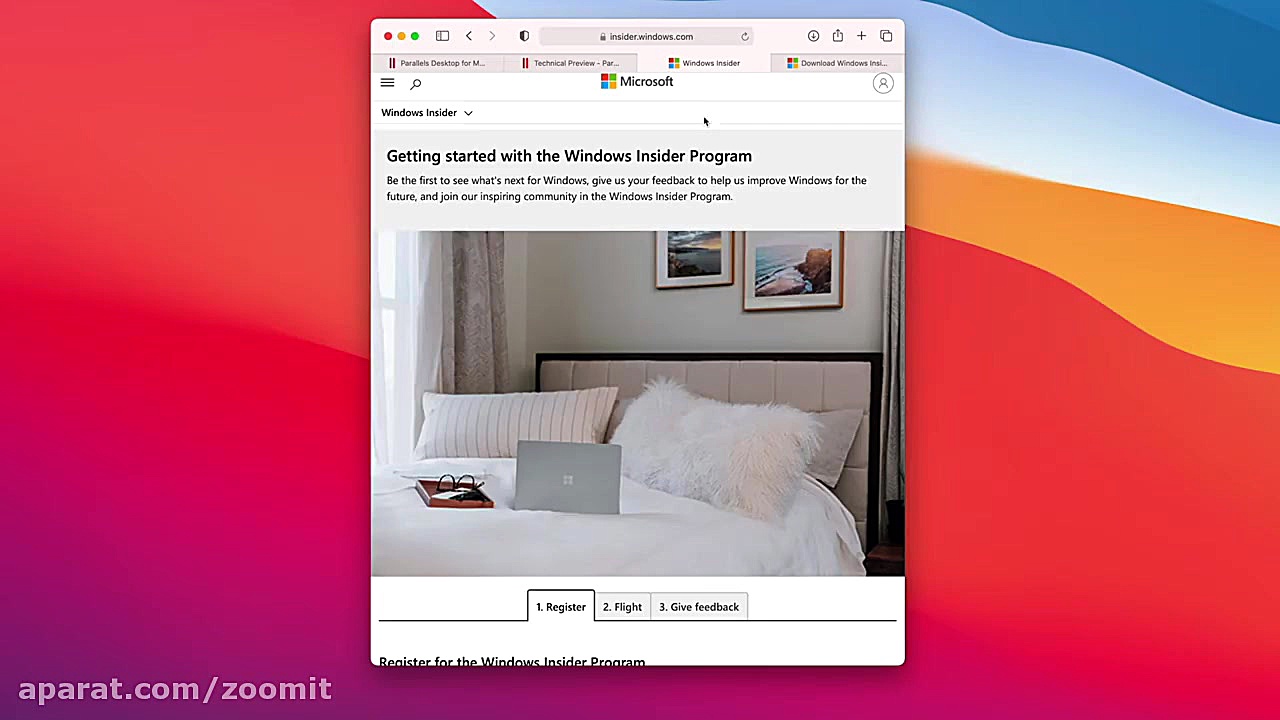Open the Microsoft hamburger menu

coord(387,83)
